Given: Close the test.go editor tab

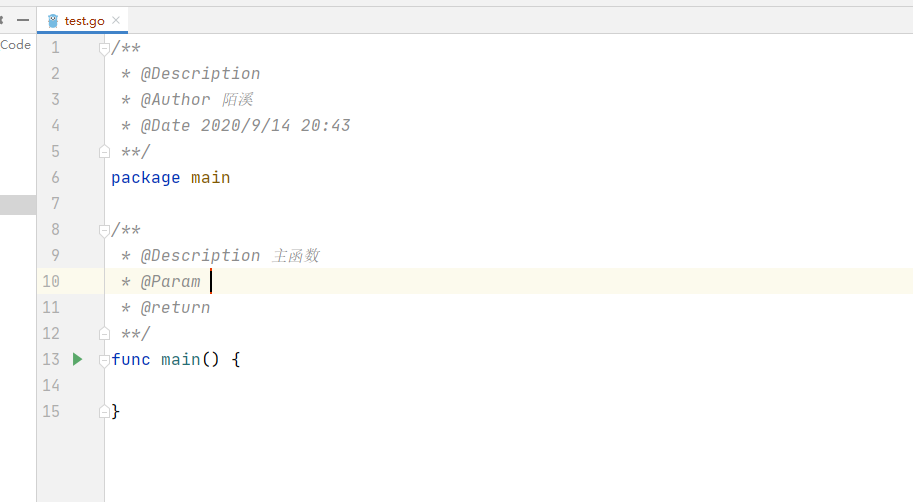Looking at the screenshot, I should coord(116,20).
